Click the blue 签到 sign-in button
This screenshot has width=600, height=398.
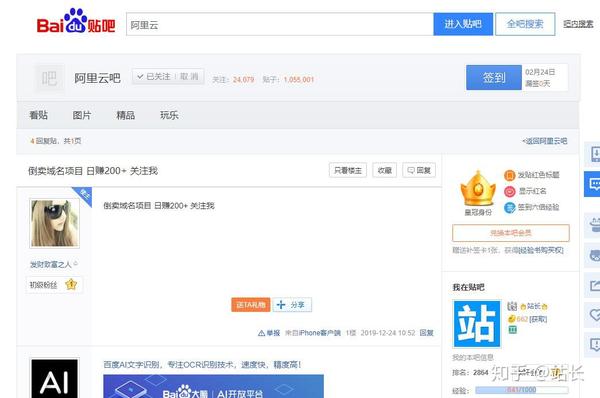tap(494, 78)
